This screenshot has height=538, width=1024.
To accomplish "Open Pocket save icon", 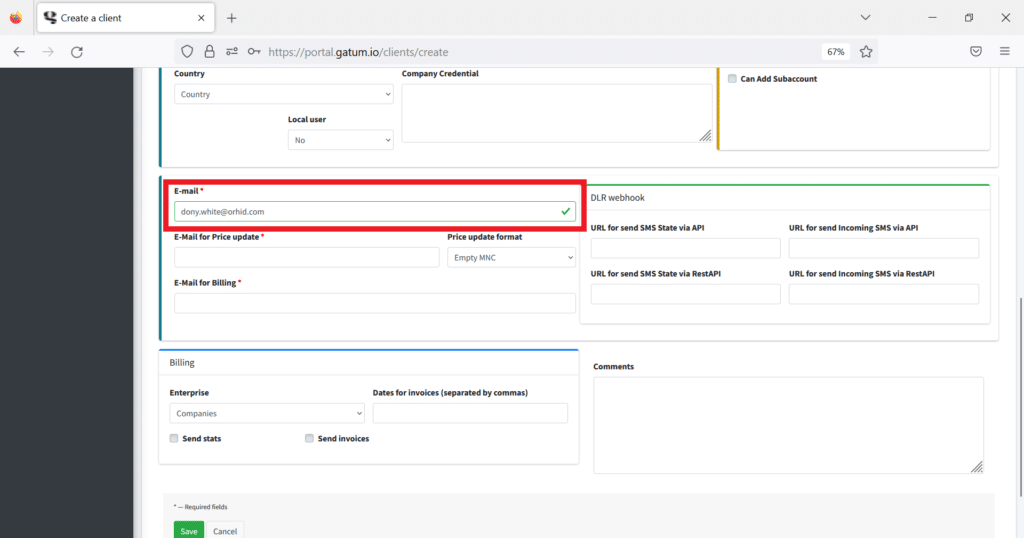I will point(976,52).
